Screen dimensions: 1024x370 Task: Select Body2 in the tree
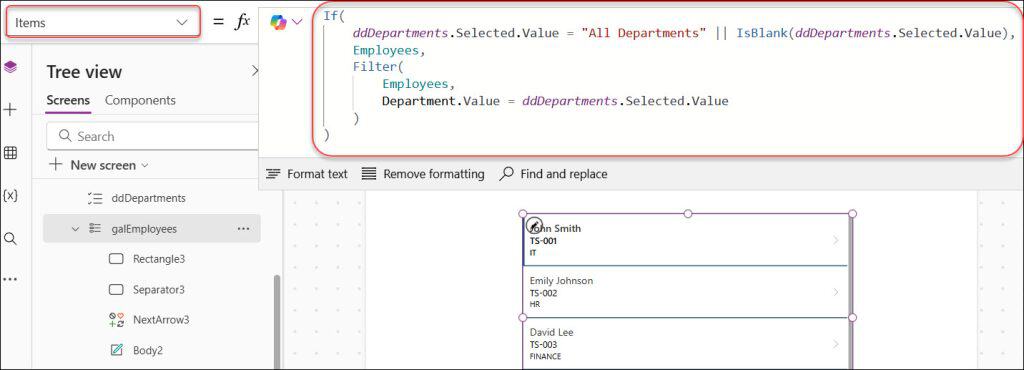(148, 350)
